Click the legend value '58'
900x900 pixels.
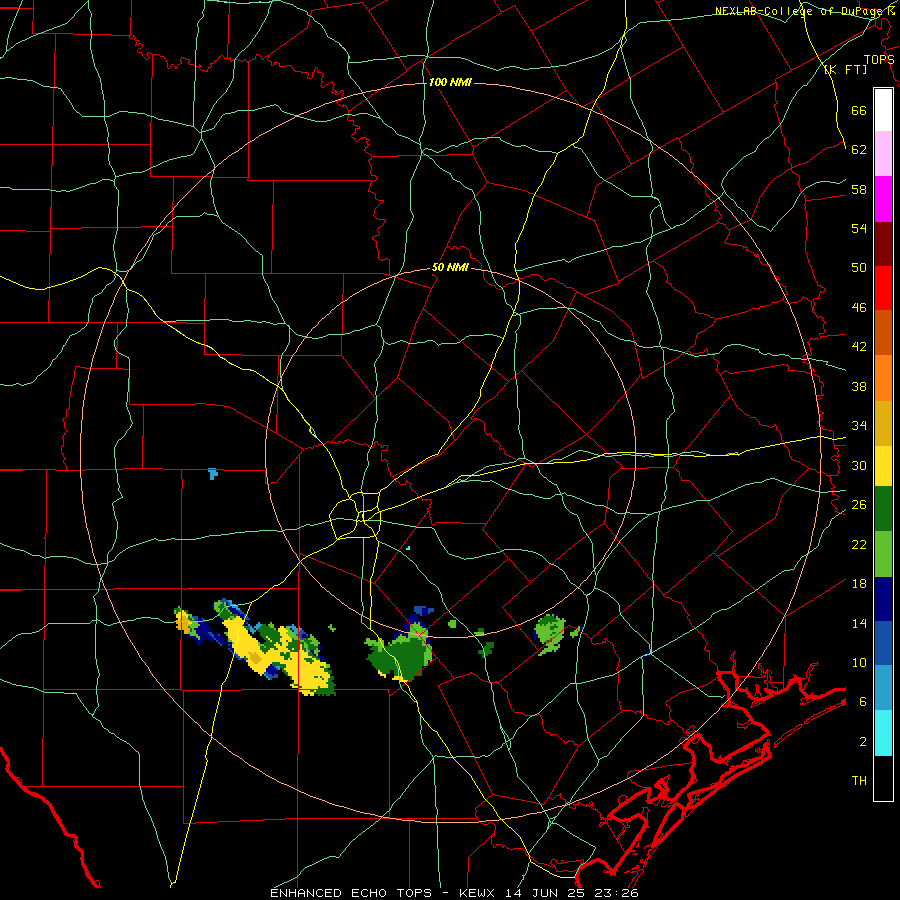tap(859, 189)
